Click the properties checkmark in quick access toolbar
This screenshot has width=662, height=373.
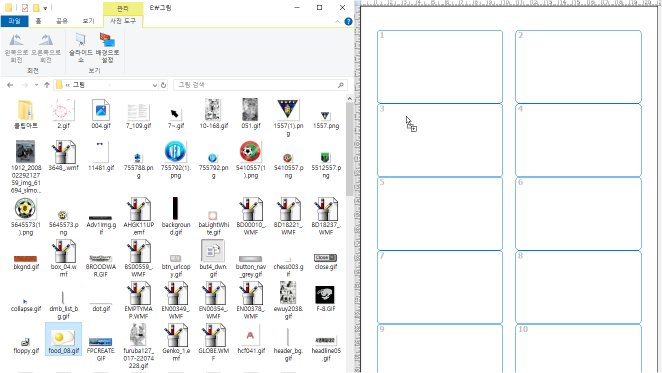[25, 8]
